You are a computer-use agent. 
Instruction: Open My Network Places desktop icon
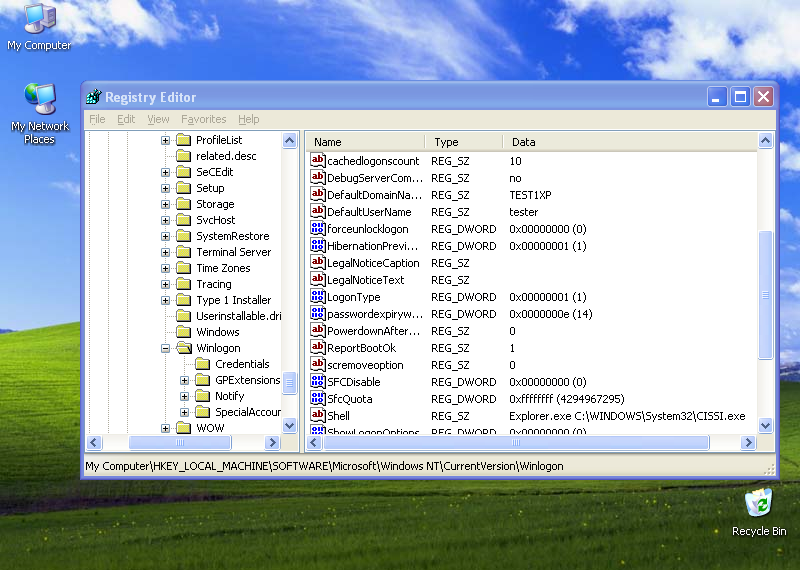[39, 113]
